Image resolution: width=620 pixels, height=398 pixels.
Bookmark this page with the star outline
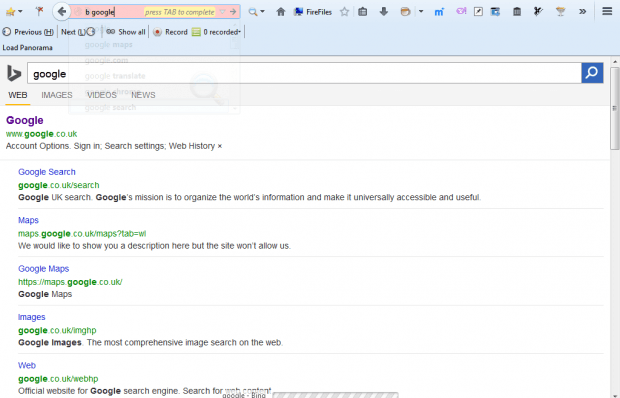344,12
